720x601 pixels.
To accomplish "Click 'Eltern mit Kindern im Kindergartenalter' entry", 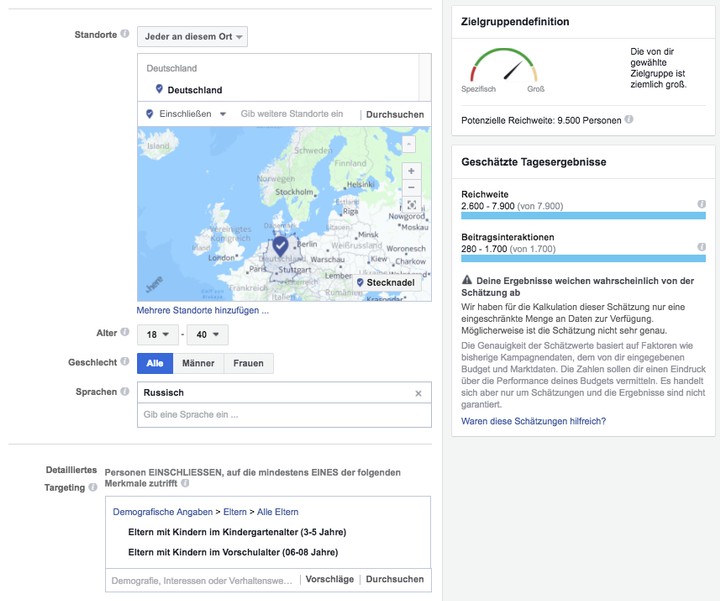I will click(x=237, y=532).
